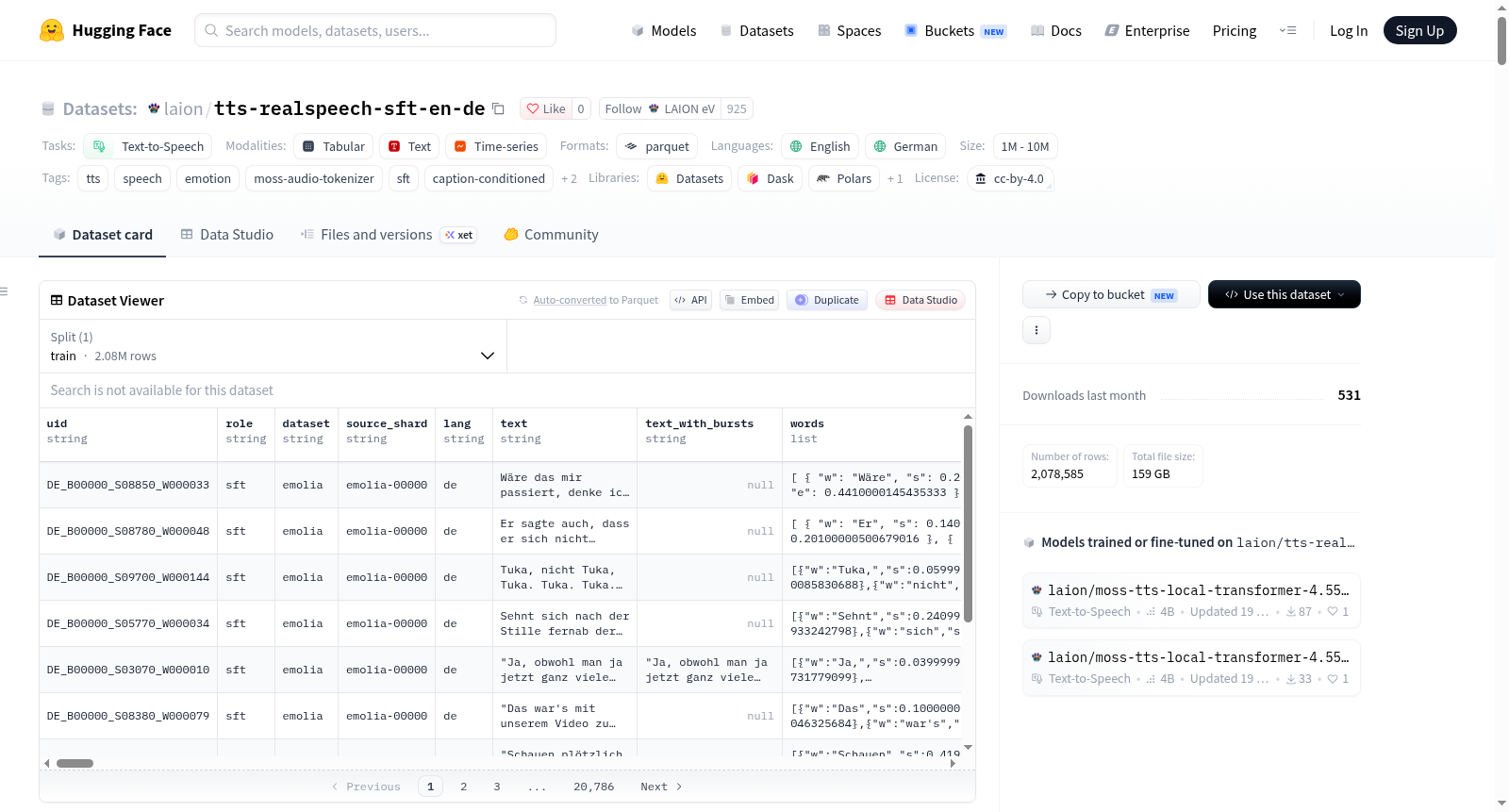The height and width of the screenshot is (812, 1509).
Task: Click the Hugging Face logo icon
Action: 52,30
